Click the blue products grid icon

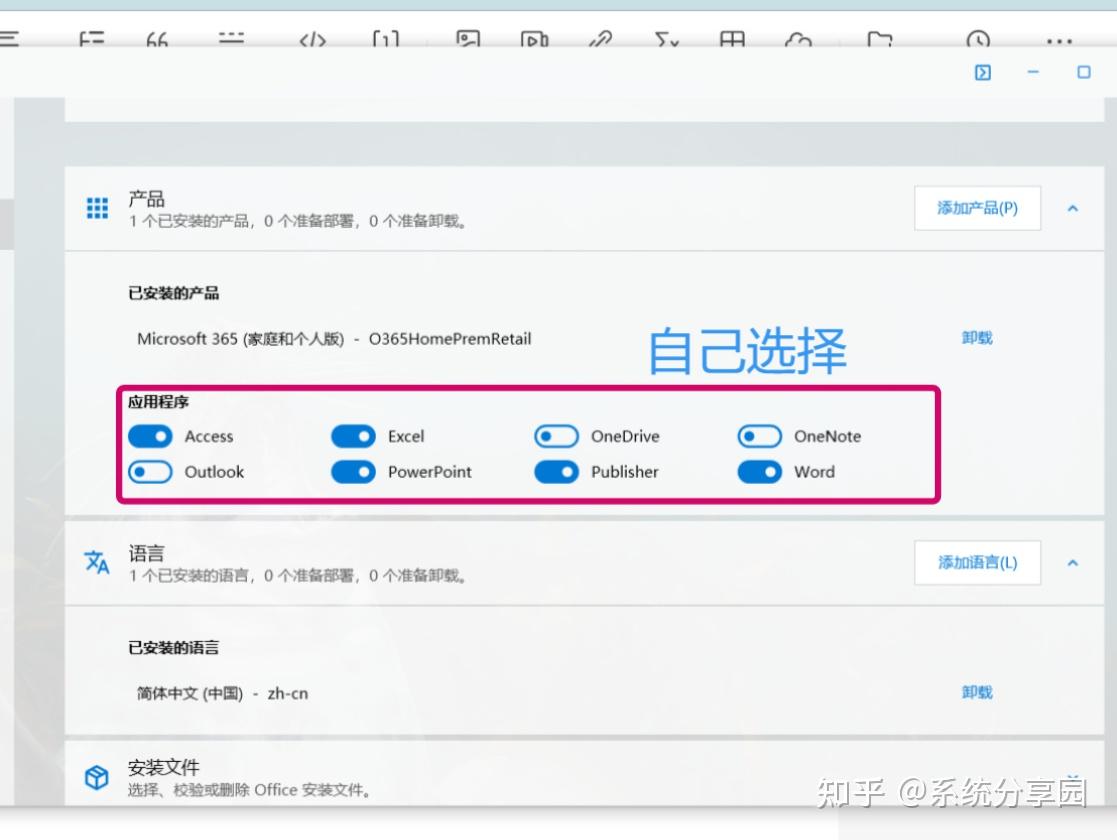[x=97, y=209]
